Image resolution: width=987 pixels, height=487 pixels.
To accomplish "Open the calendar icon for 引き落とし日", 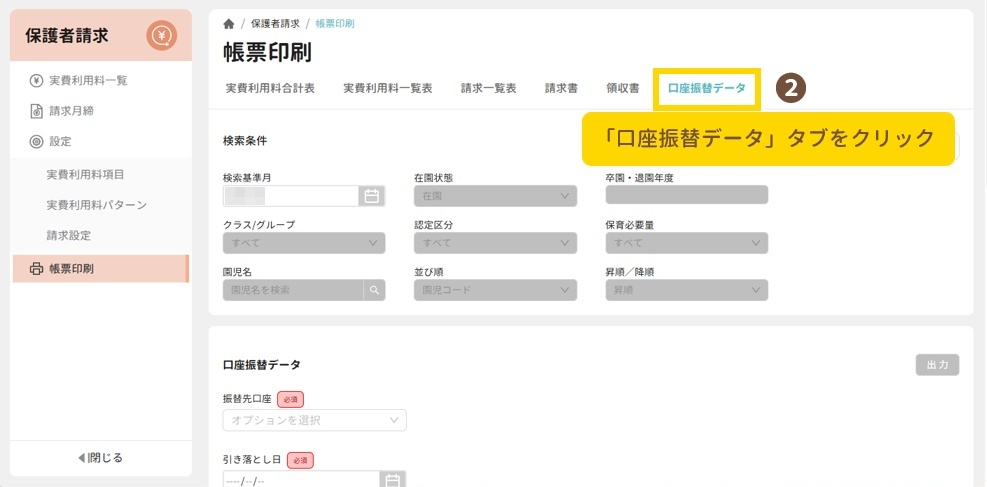I will tap(393, 480).
